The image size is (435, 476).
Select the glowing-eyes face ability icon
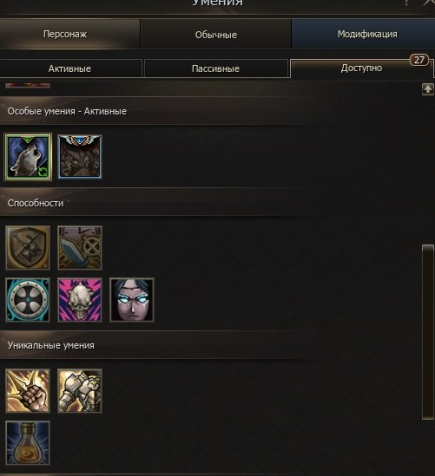[x=132, y=300]
